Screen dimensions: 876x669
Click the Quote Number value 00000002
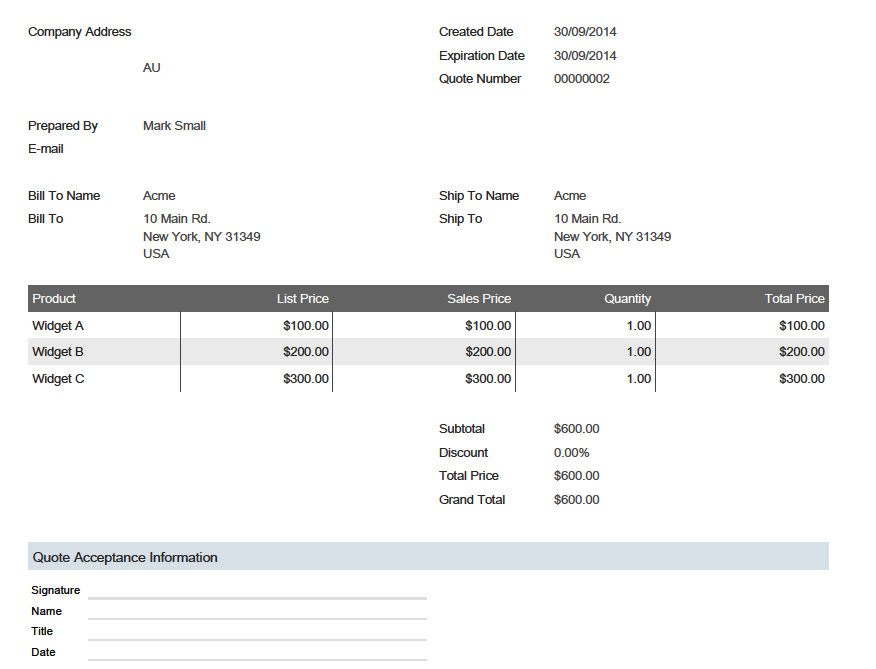584,78
